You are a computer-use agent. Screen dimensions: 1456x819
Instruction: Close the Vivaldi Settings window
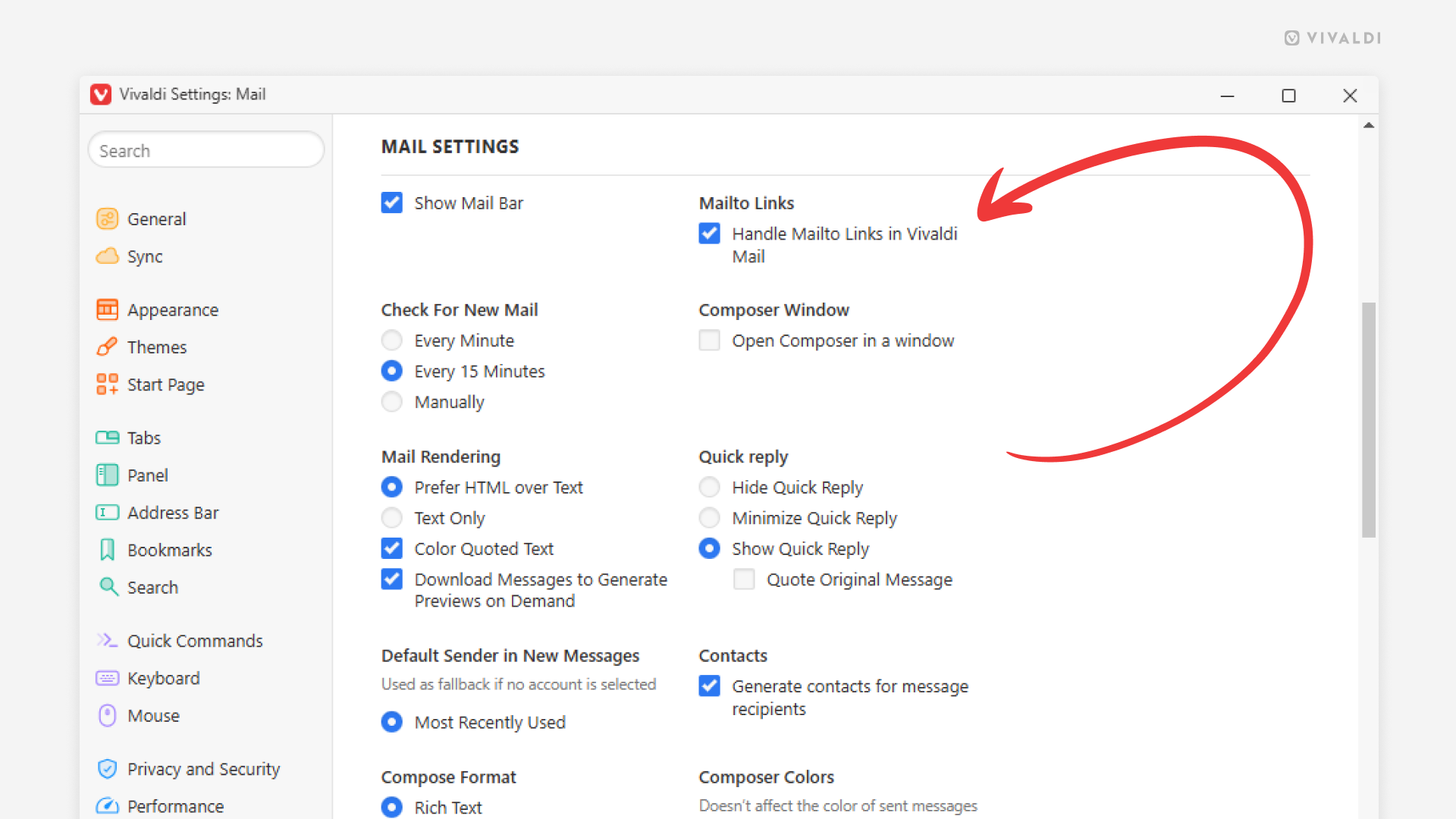1350,96
